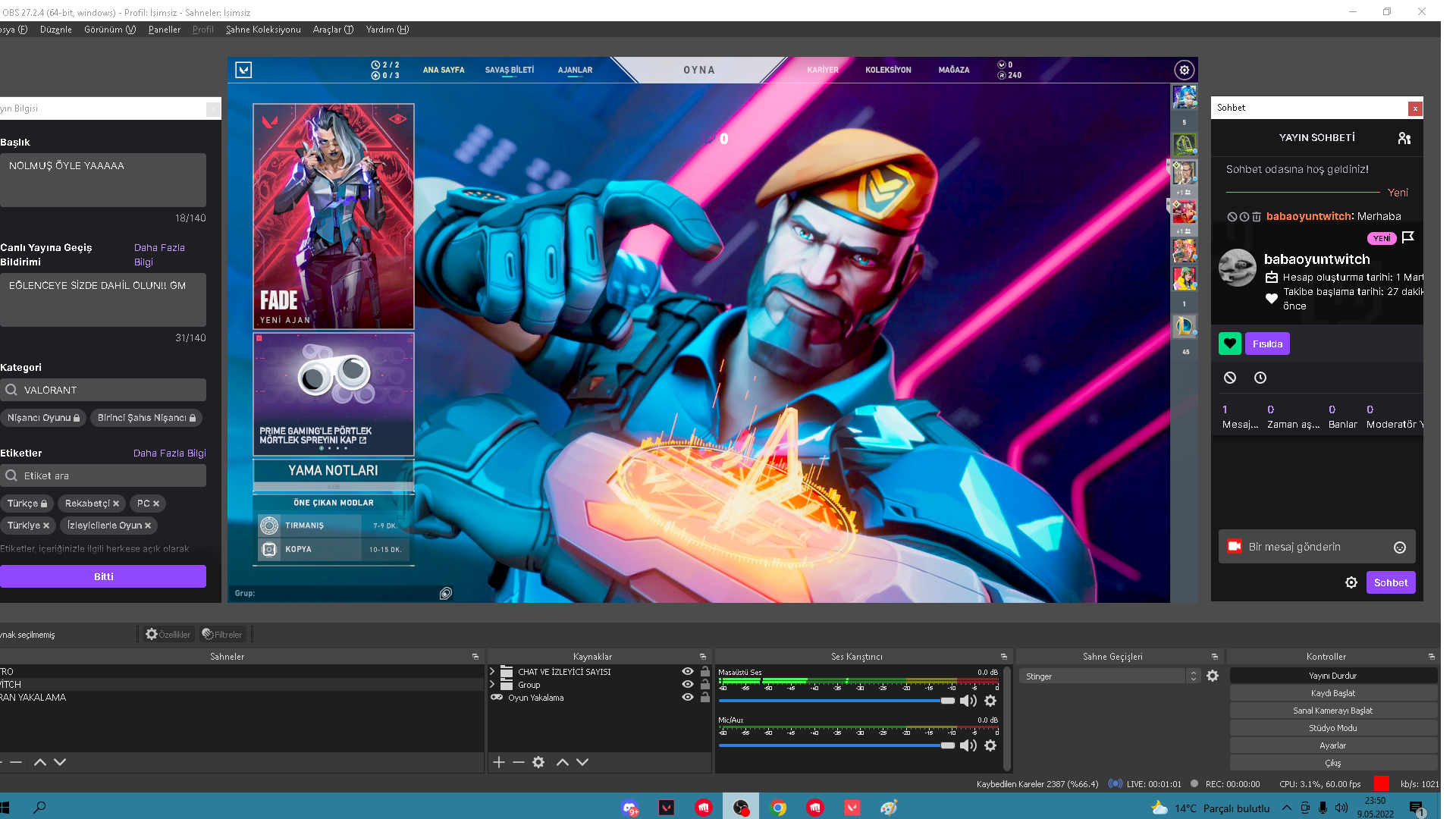Open scene transition properties gear icon
The width and height of the screenshot is (1456, 819).
pos(1213,676)
